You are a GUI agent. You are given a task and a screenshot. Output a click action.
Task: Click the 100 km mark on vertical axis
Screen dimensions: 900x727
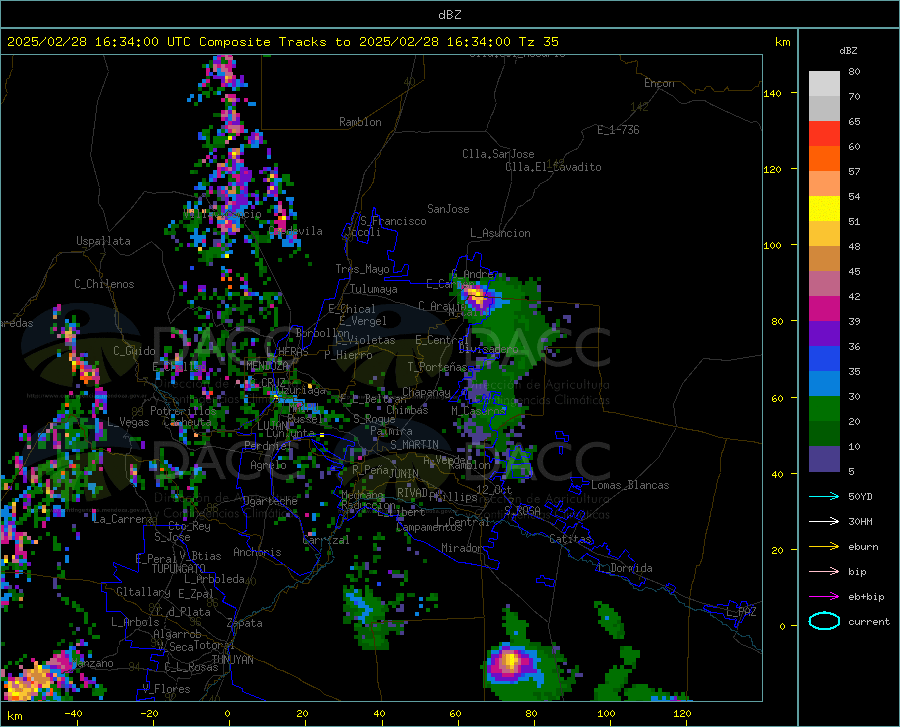pos(772,245)
